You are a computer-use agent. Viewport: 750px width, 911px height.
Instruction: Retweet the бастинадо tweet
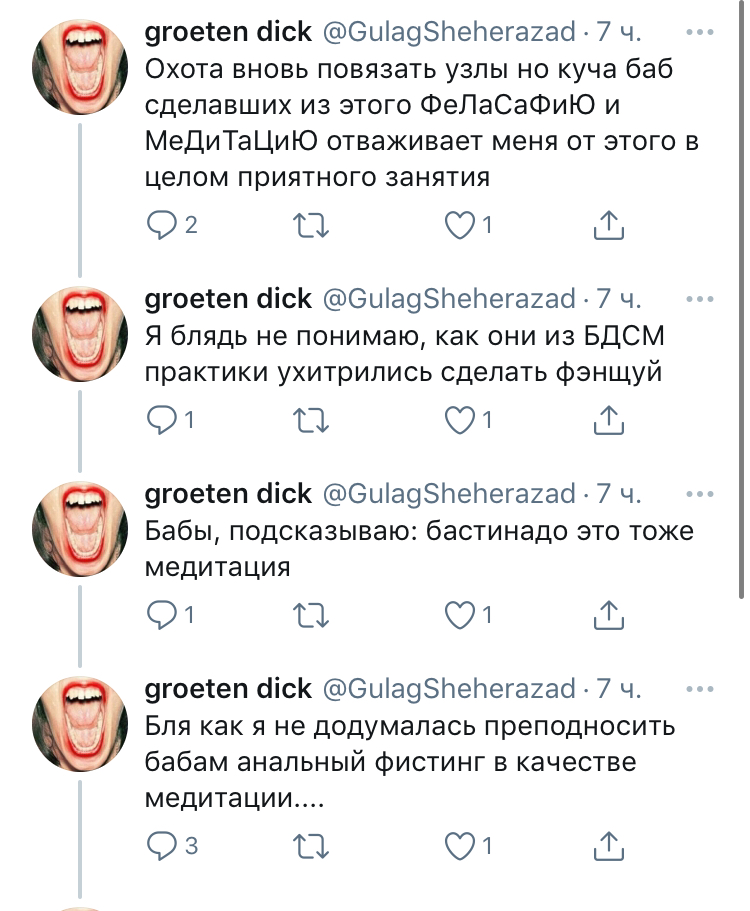[313, 615]
